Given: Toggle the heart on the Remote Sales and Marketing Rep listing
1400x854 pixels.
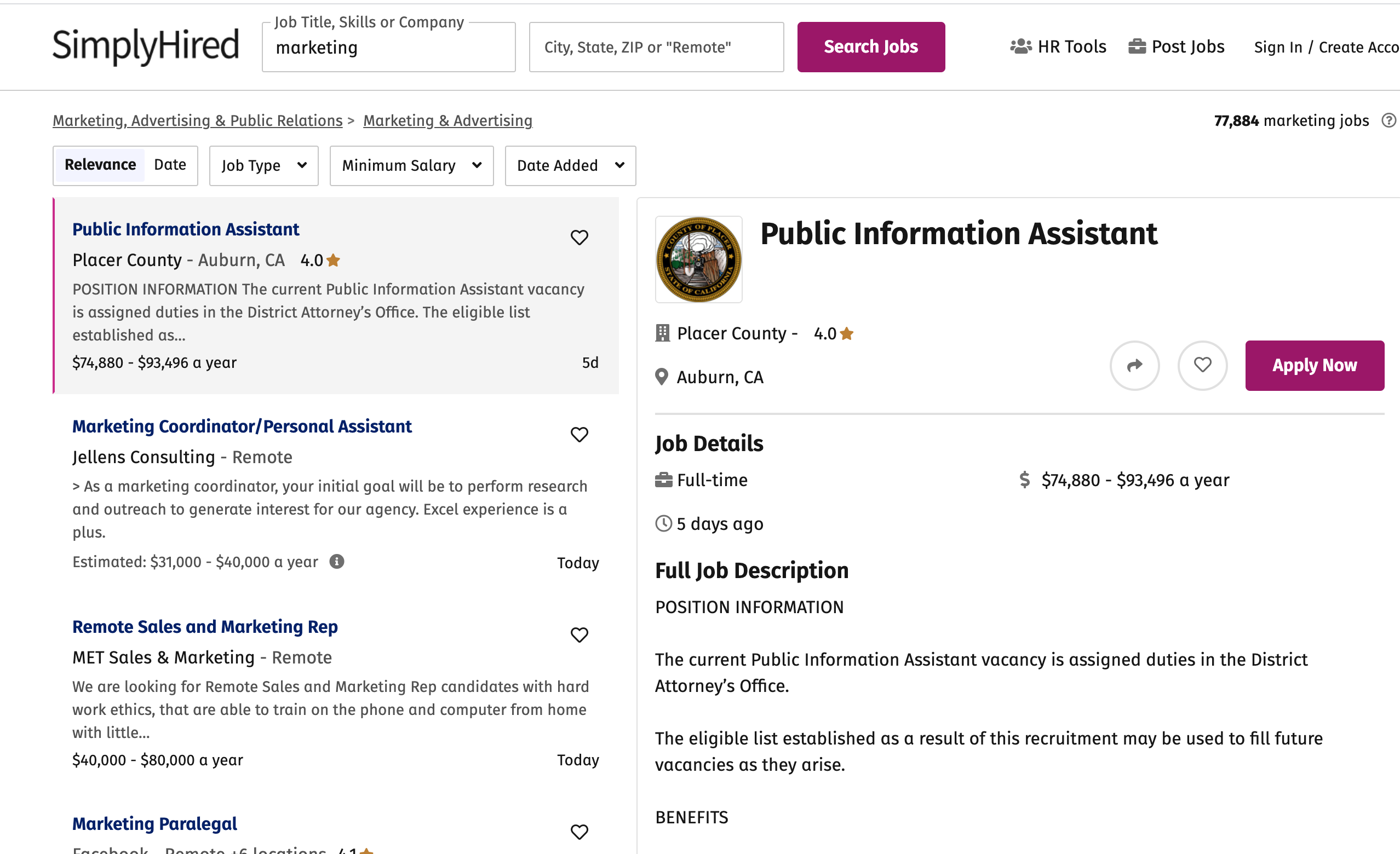Looking at the screenshot, I should (x=579, y=635).
